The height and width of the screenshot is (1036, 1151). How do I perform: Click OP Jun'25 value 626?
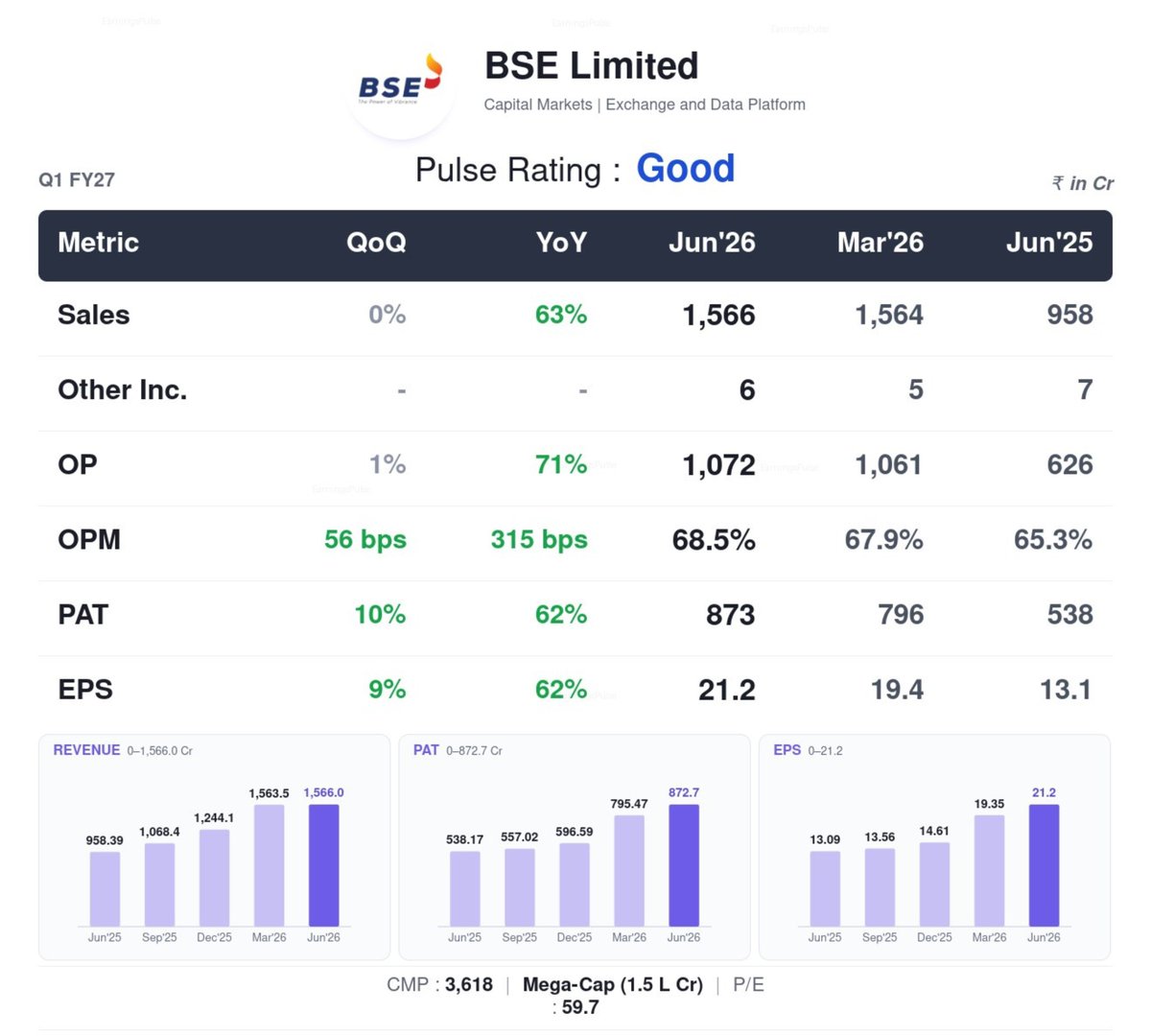[x=1069, y=465]
